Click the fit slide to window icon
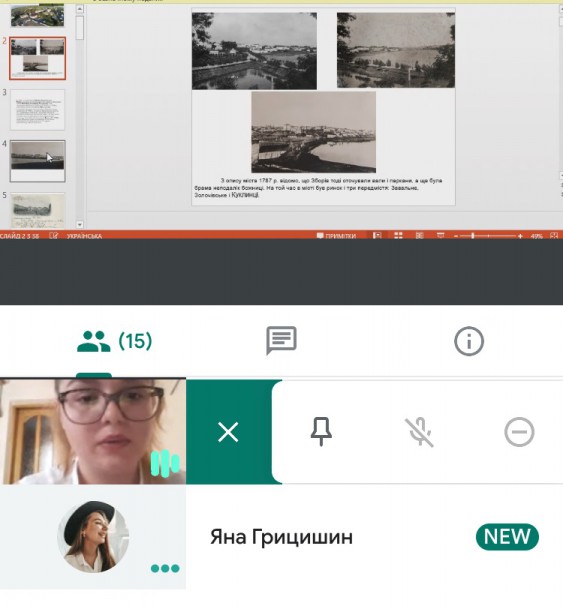563x609 pixels. (x=554, y=235)
